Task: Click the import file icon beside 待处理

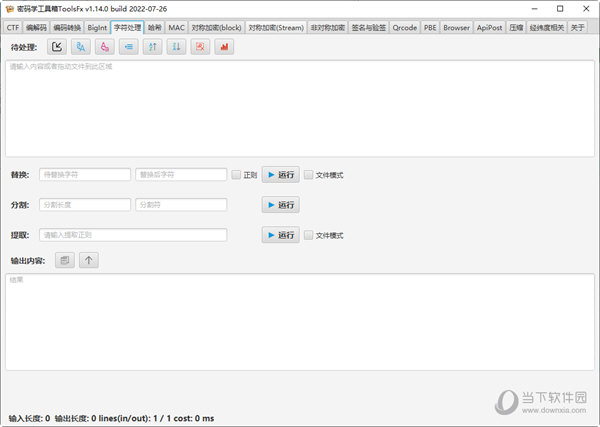Action: [57, 47]
